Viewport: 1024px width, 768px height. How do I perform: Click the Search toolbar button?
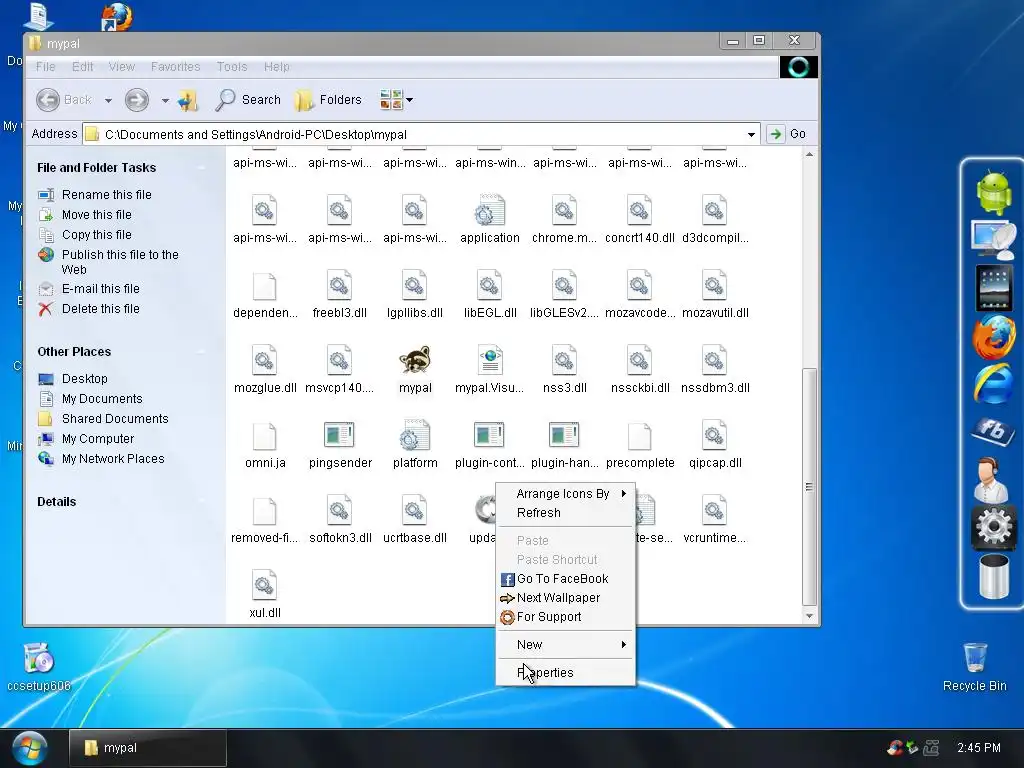coord(248,100)
